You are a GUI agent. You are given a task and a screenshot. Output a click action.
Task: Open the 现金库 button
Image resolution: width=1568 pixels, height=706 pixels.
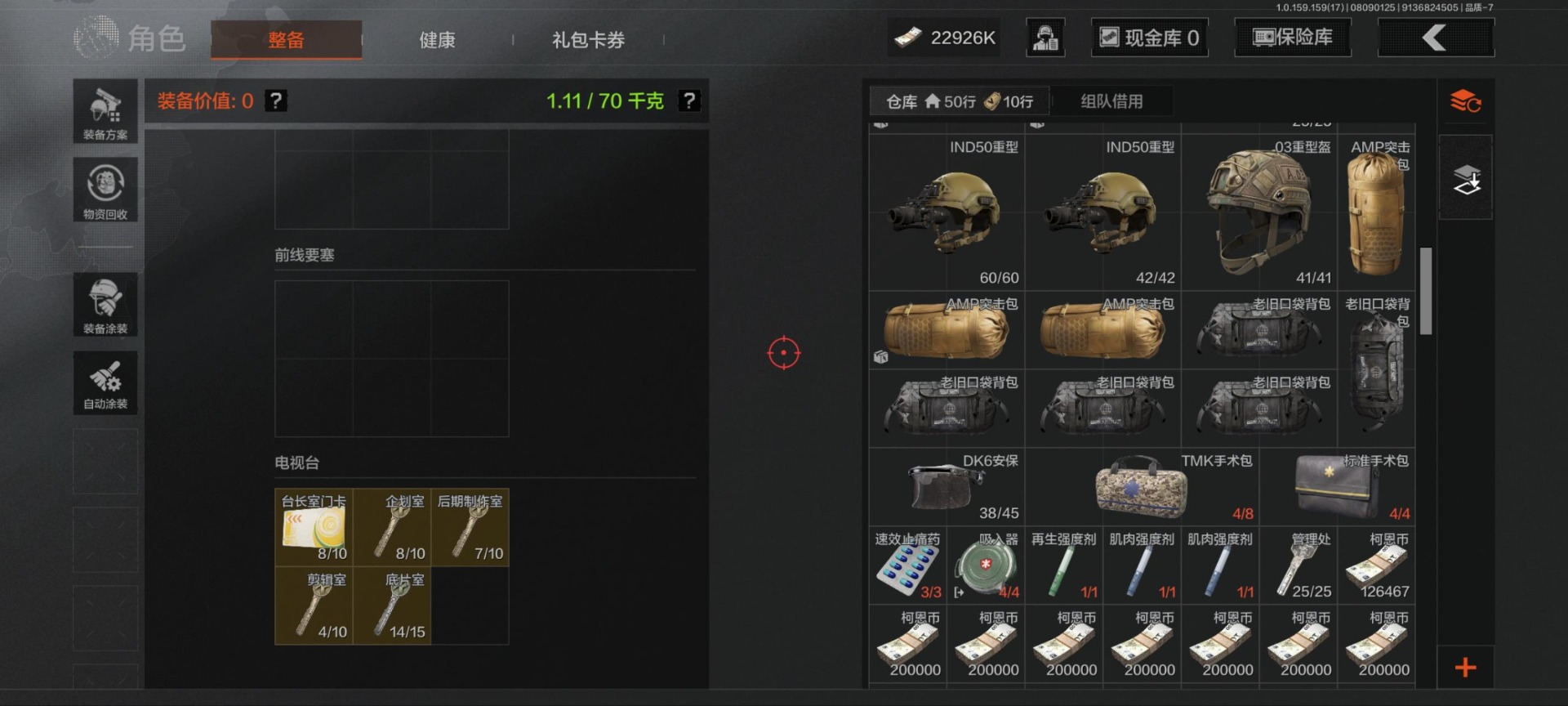tap(1149, 38)
